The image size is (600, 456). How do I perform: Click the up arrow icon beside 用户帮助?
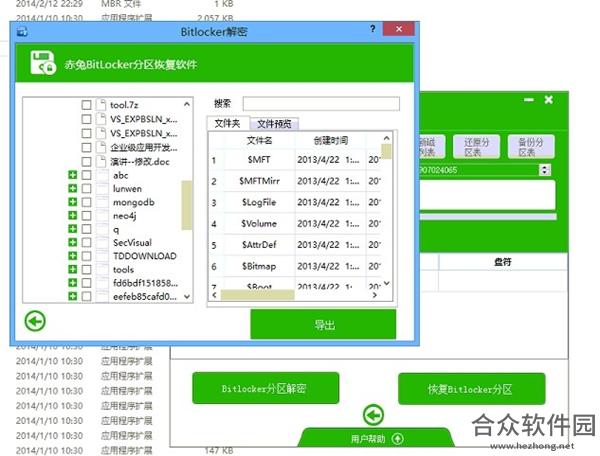398,438
